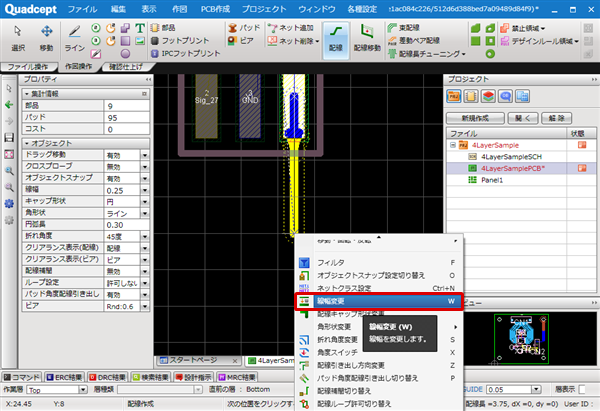Select the 配線移動 route move tool
The height and width of the screenshot is (411, 600).
367,38
